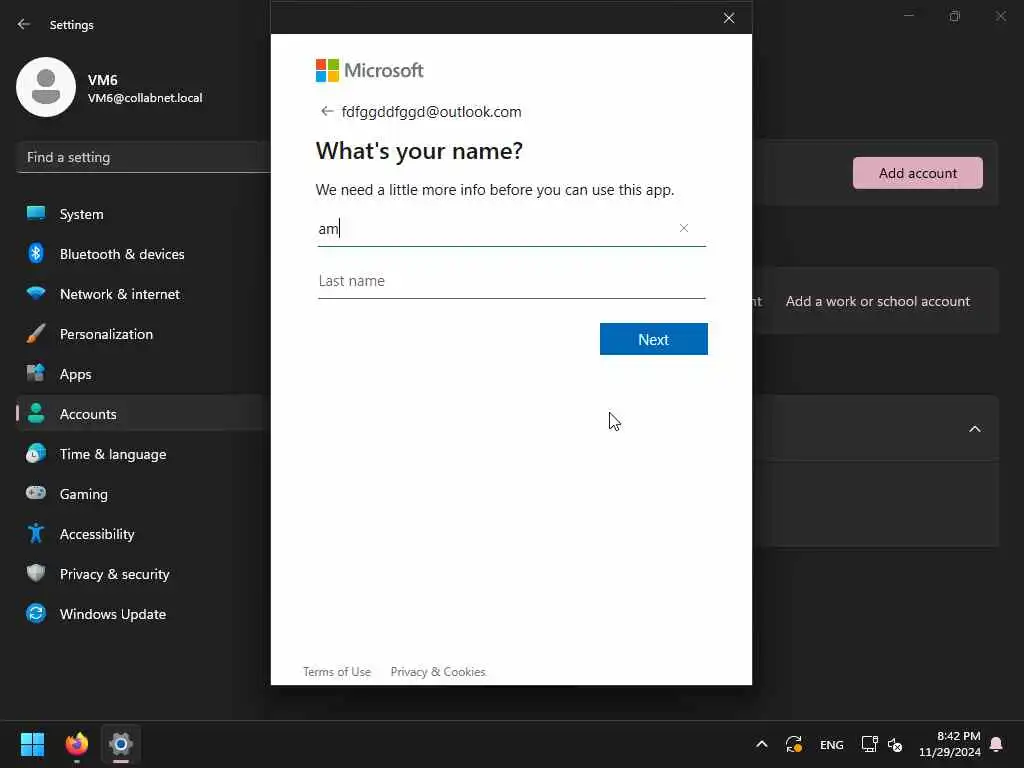Open the Terms of Use link
The image size is (1024, 768).
click(337, 671)
